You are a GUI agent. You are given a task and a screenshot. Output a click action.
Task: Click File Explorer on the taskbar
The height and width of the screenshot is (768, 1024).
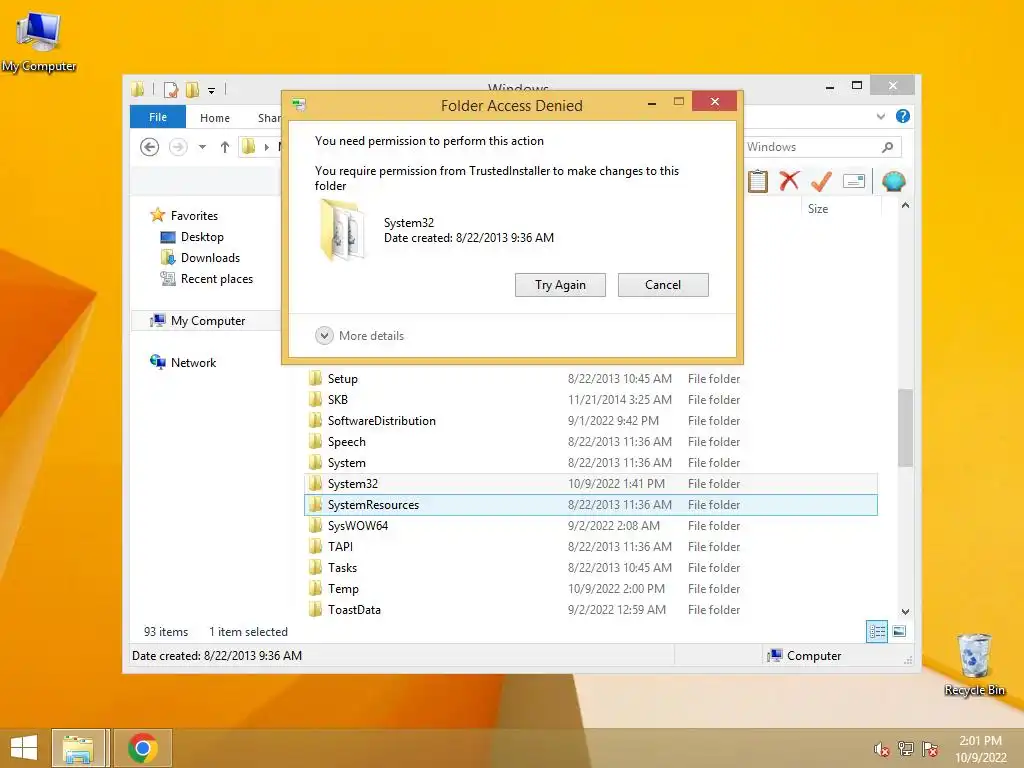pyautogui.click(x=78, y=748)
